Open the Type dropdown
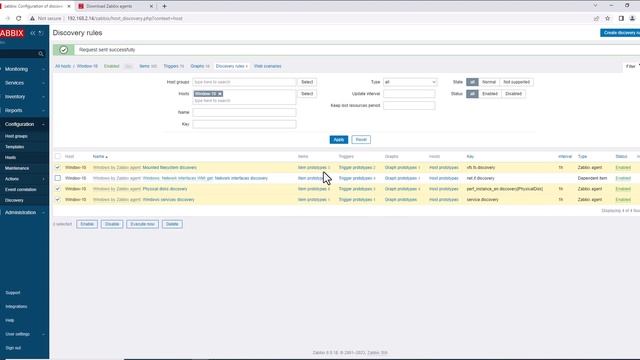Screen dimensions: 640x360 (x=410, y=82)
